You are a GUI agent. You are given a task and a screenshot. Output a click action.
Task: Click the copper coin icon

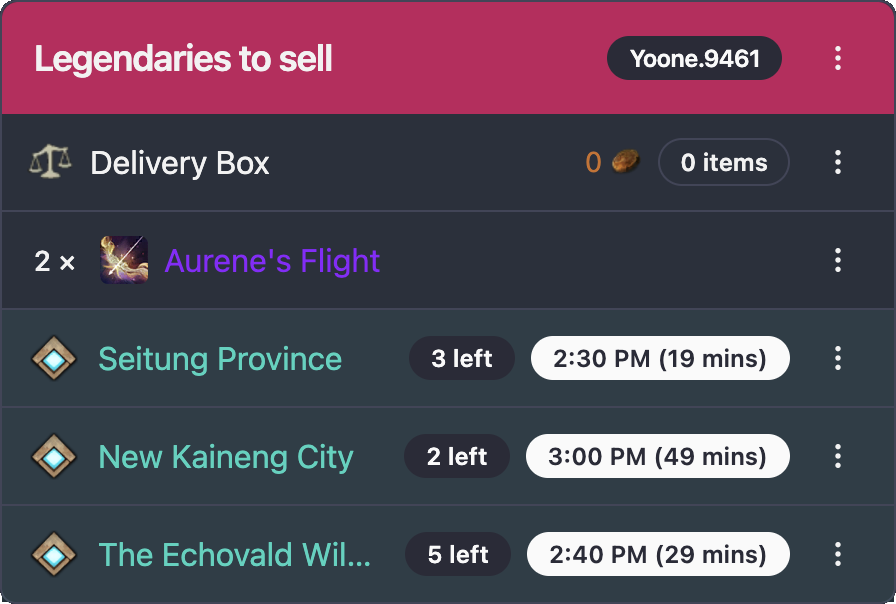626,162
